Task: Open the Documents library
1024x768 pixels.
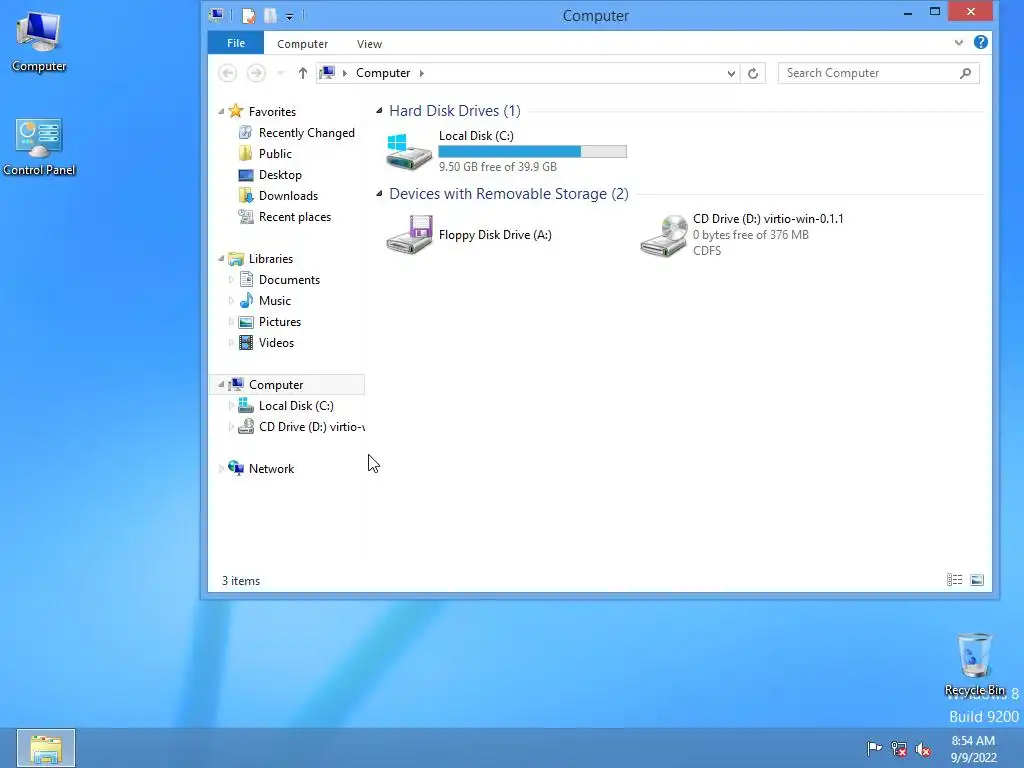Action: tap(289, 280)
